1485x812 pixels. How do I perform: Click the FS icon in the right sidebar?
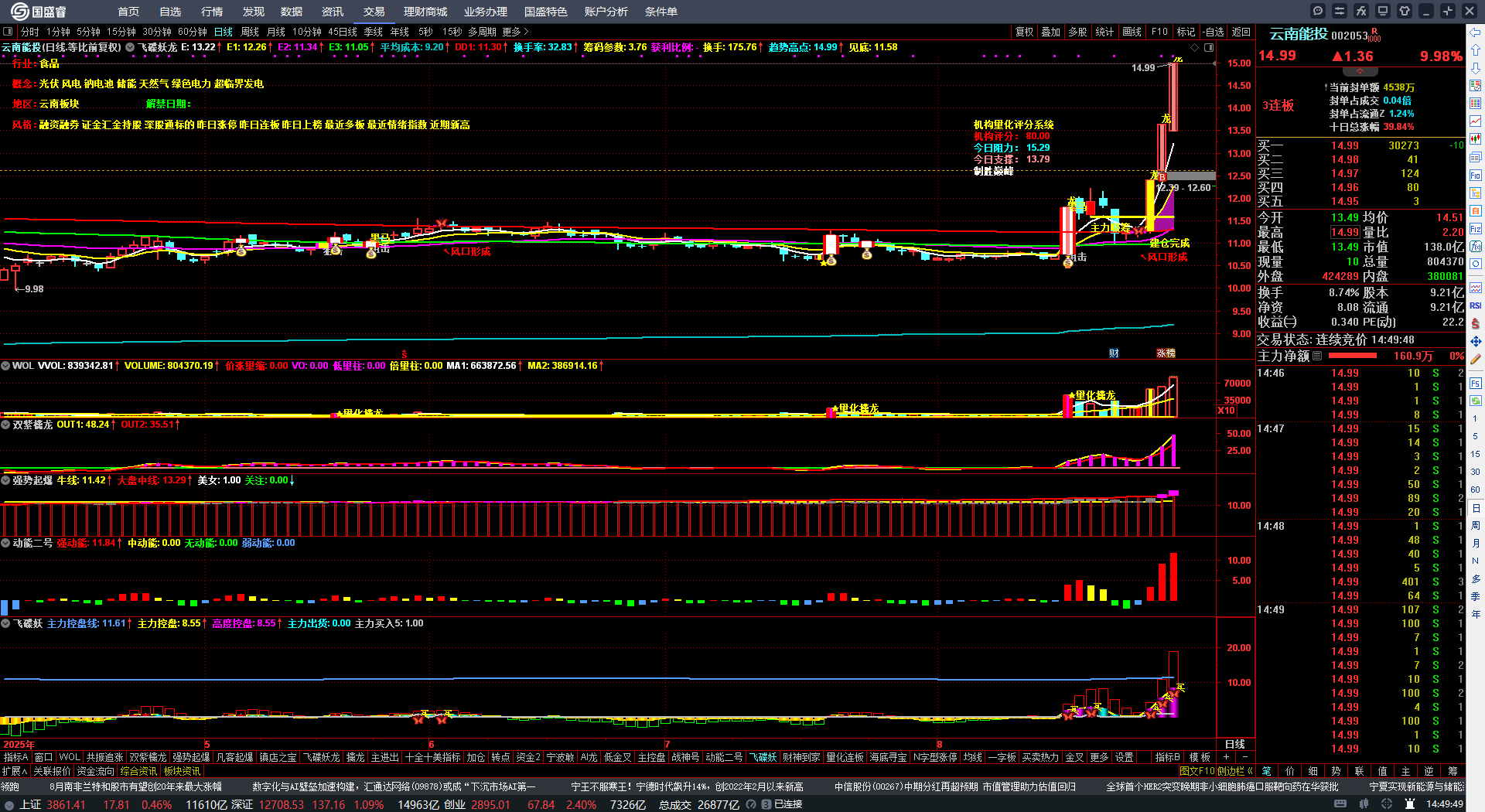click(1476, 383)
